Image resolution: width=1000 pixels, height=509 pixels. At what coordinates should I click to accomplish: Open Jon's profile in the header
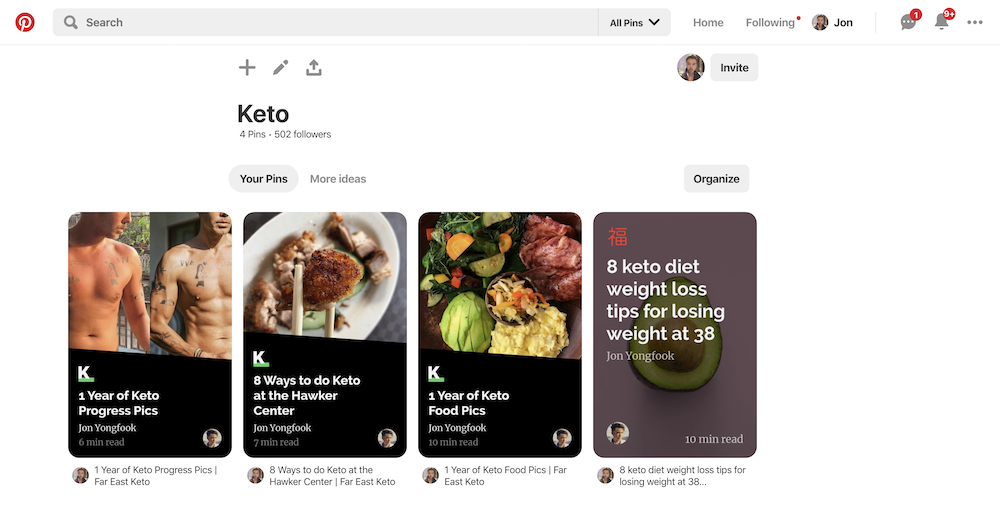(x=832, y=22)
